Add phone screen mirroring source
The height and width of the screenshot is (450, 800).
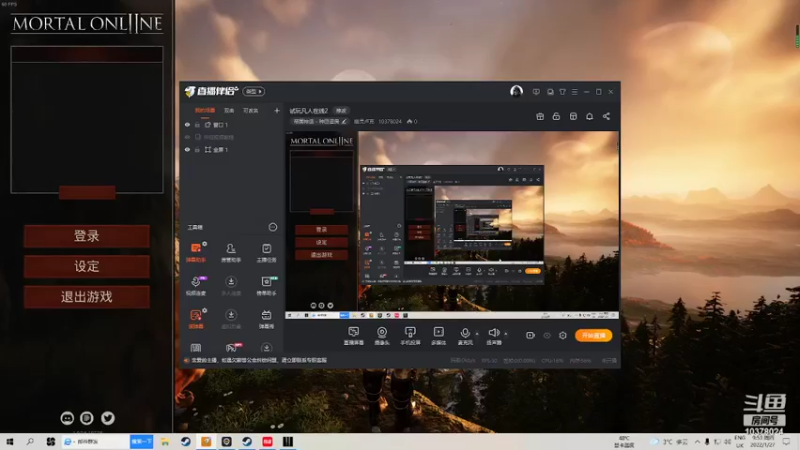(410, 336)
